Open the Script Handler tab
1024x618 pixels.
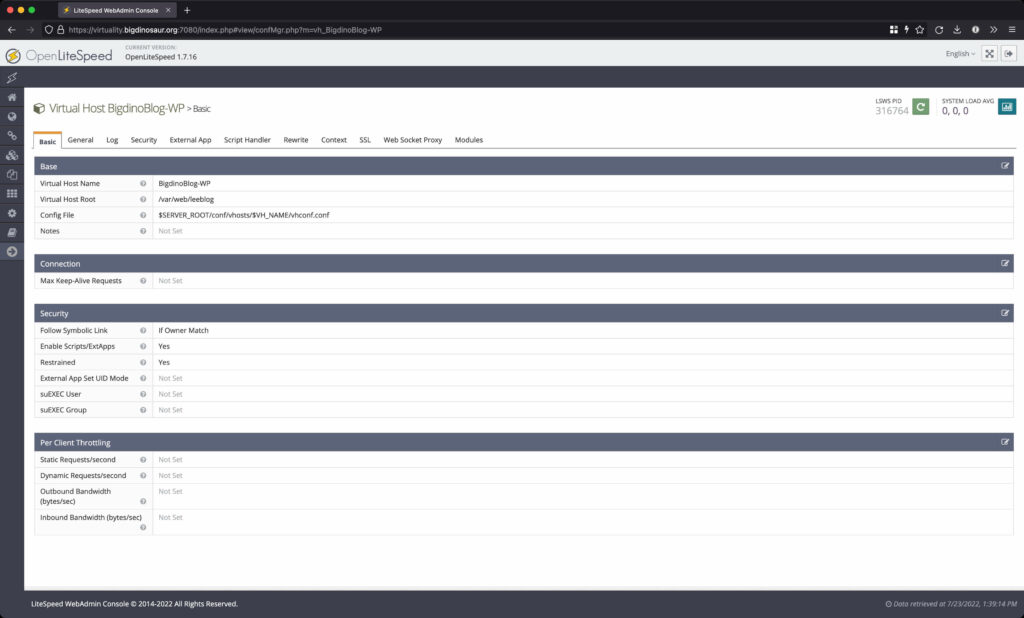[247, 140]
